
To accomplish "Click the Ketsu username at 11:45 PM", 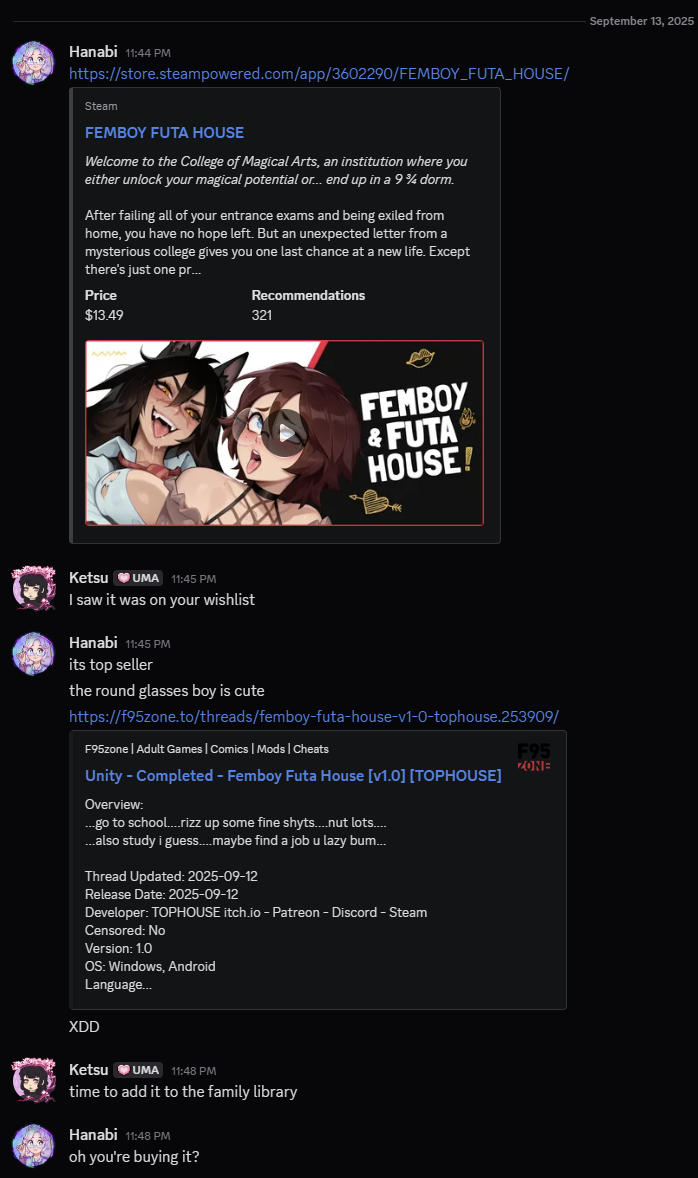I will click(x=89, y=578).
